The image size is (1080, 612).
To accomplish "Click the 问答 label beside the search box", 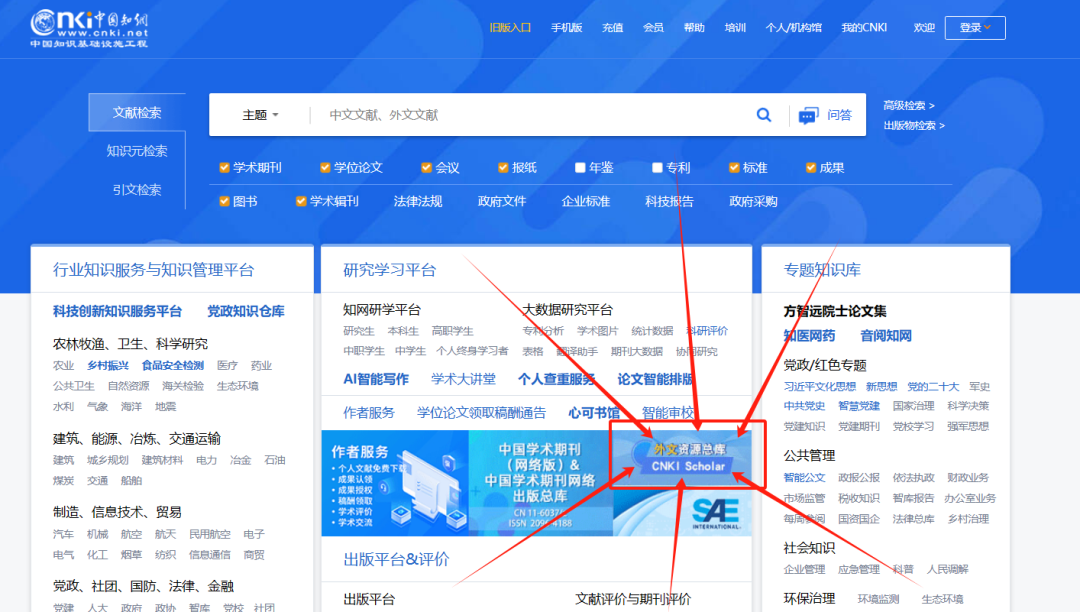I will (840, 115).
